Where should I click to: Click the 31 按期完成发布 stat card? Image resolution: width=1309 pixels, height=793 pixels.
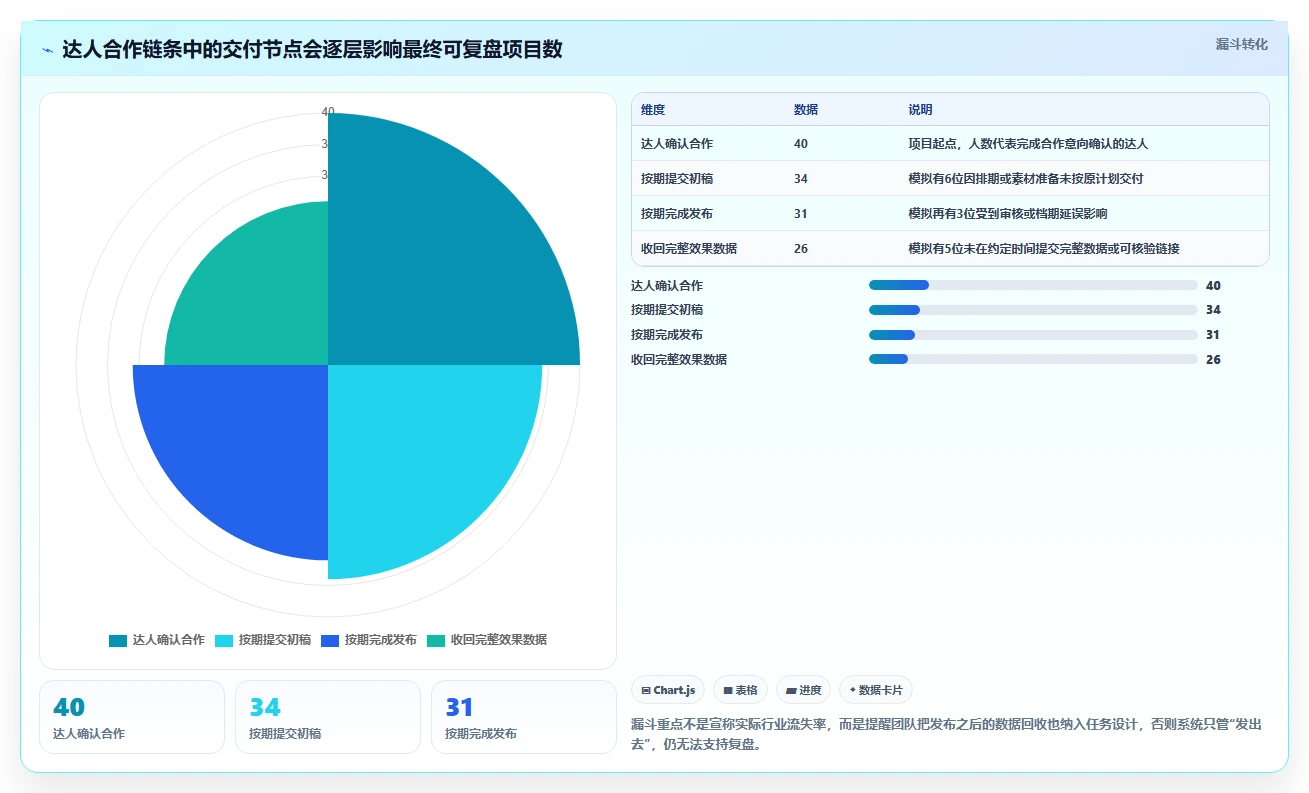click(524, 717)
